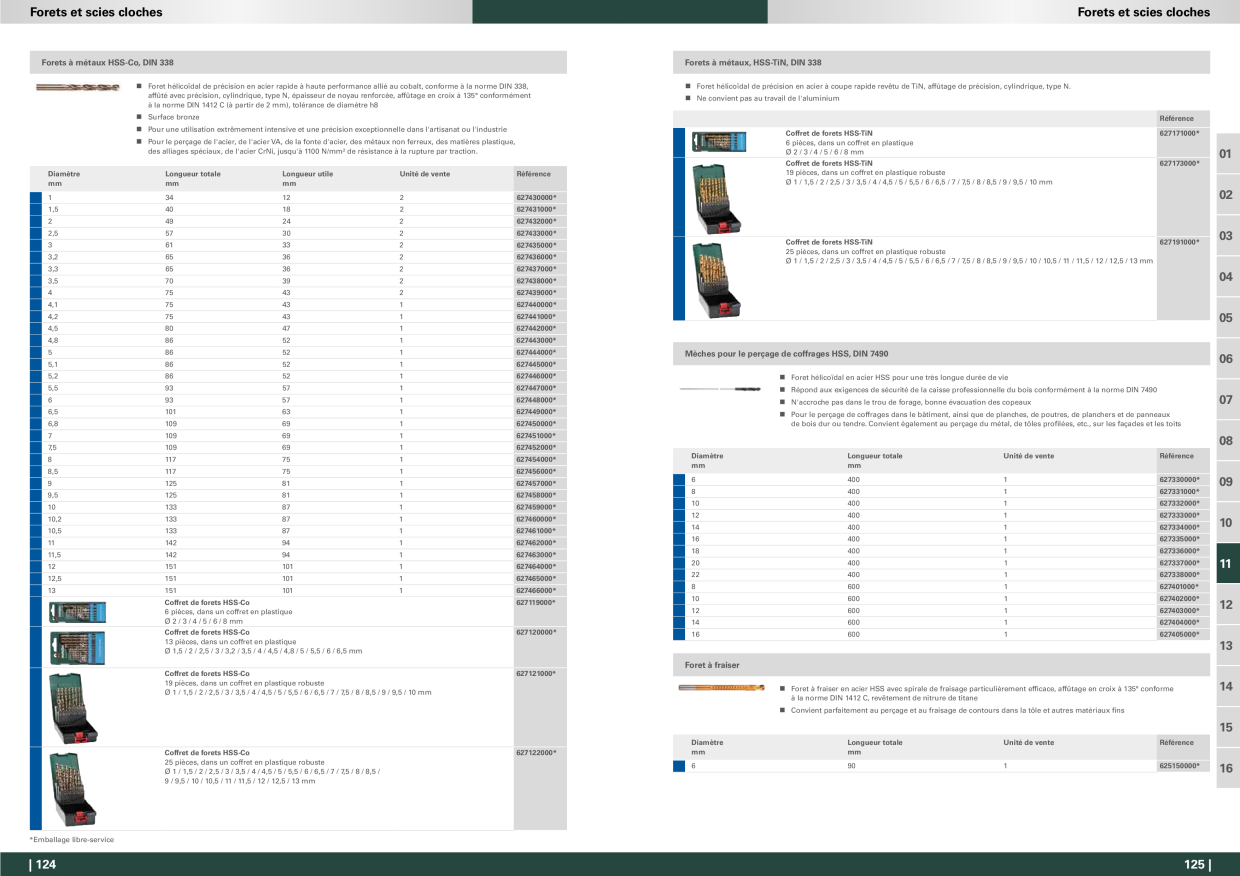Screen dimensions: 1240x876
Task: Go to chapter tab 12
Action: click(x=1227, y=605)
